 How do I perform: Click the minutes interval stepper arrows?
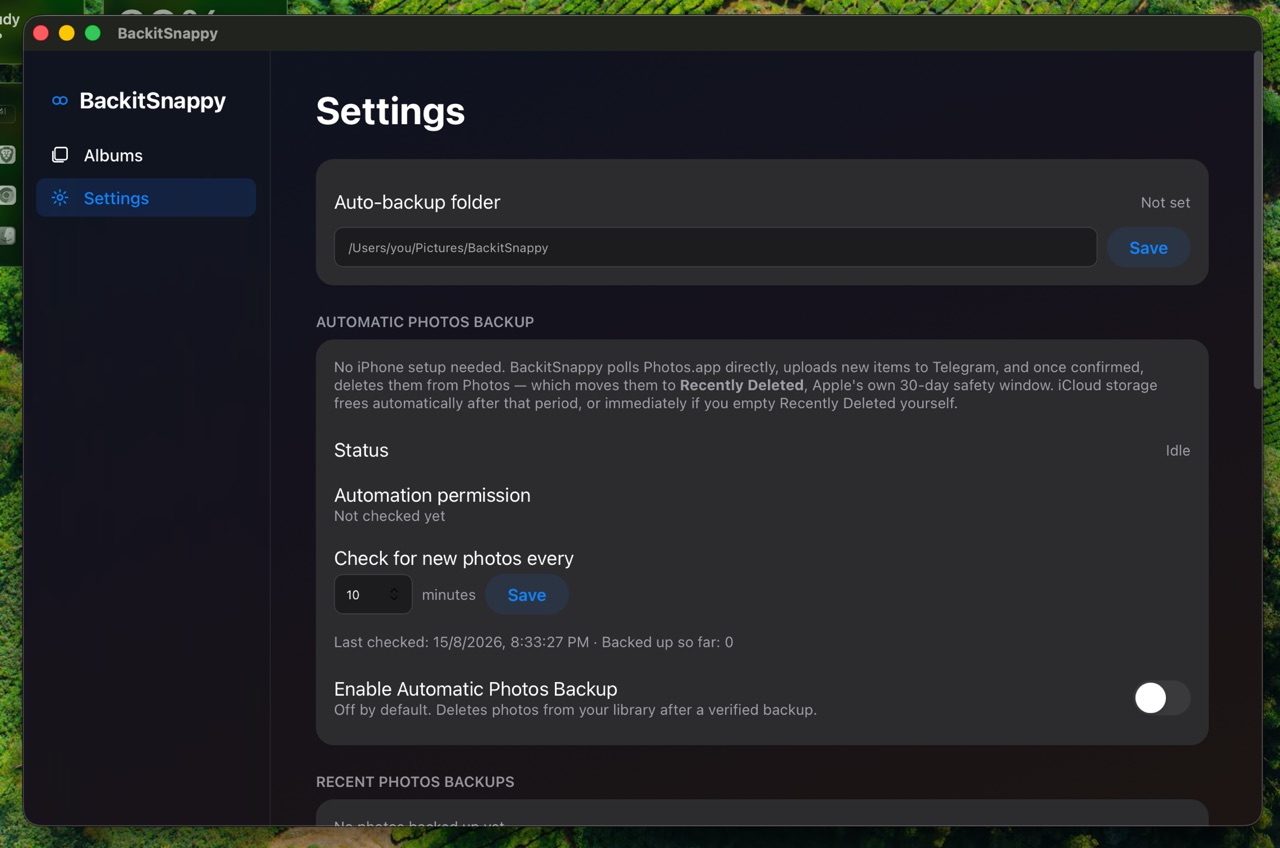[394, 595]
